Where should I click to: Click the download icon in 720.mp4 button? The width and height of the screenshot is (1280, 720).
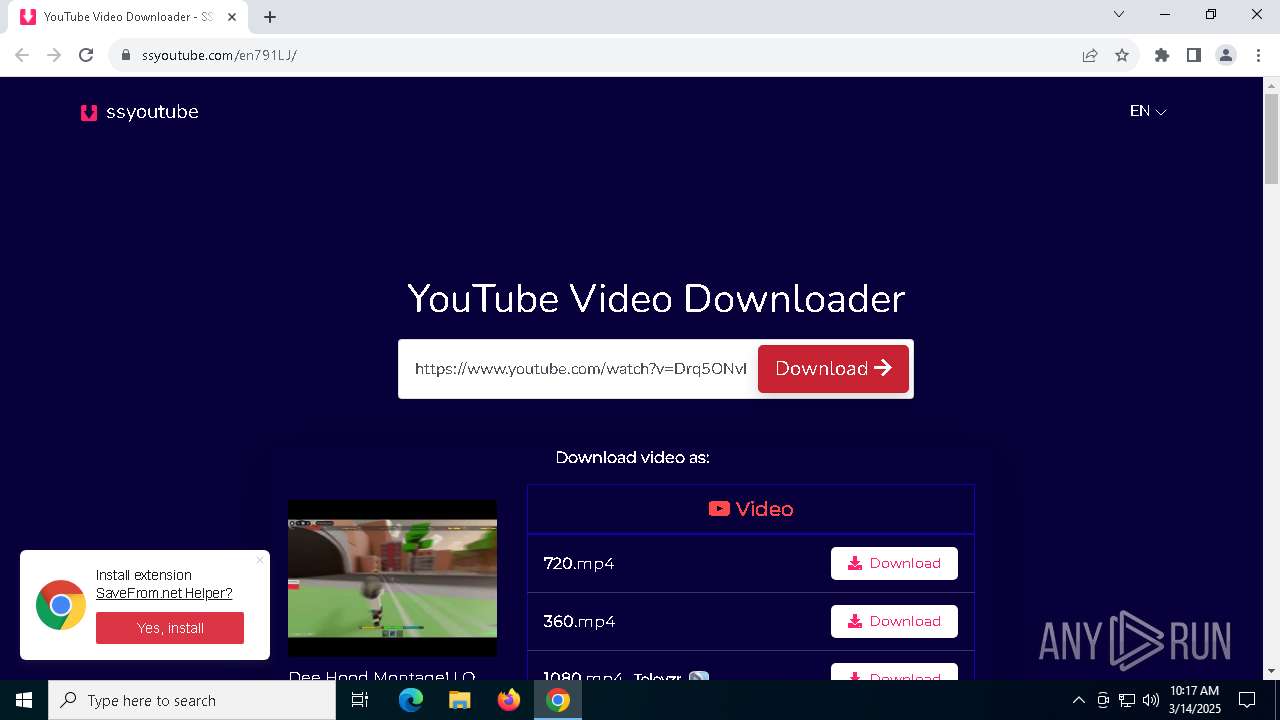click(855, 563)
